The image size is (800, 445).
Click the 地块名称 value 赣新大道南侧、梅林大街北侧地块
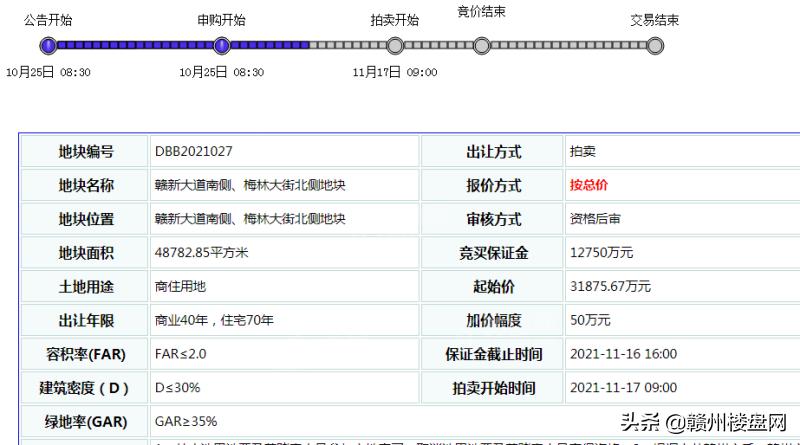point(250,185)
